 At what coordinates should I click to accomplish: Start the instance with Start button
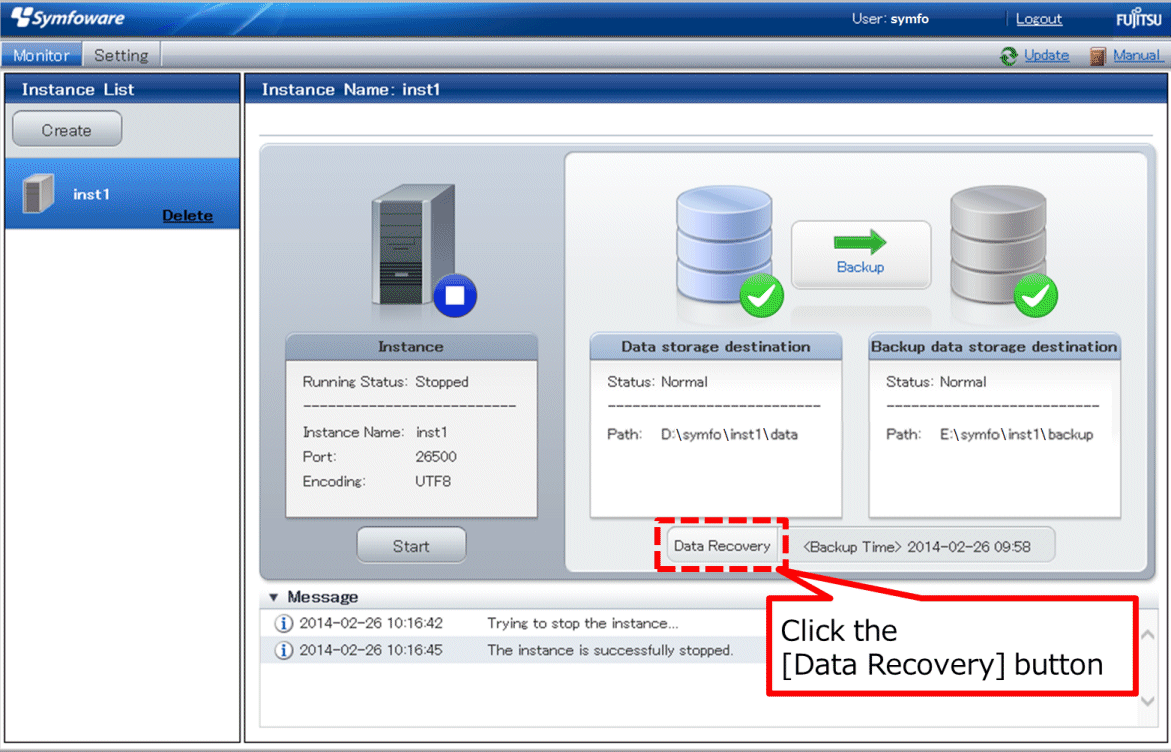pyautogui.click(x=411, y=546)
